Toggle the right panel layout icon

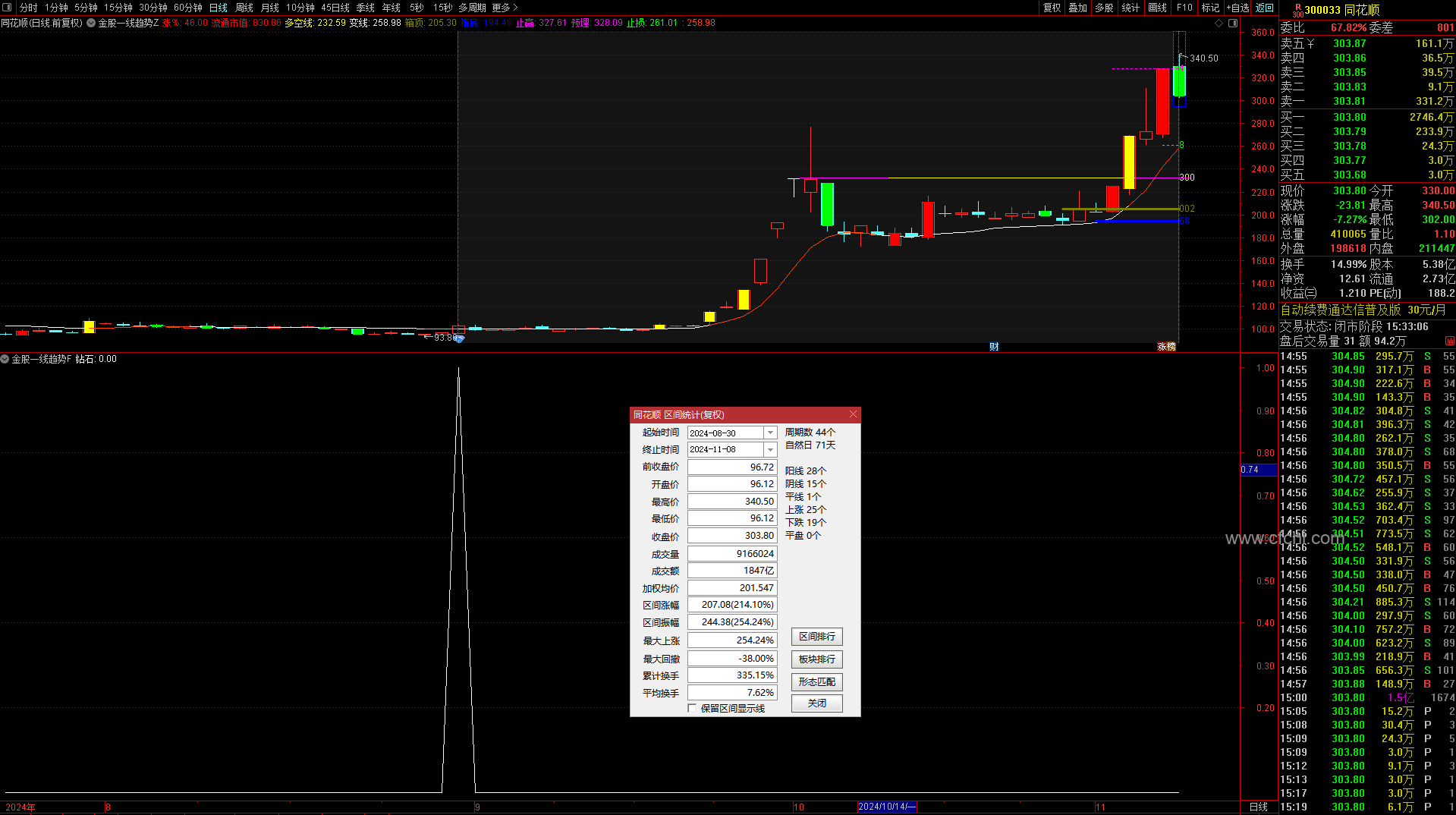[1233, 23]
